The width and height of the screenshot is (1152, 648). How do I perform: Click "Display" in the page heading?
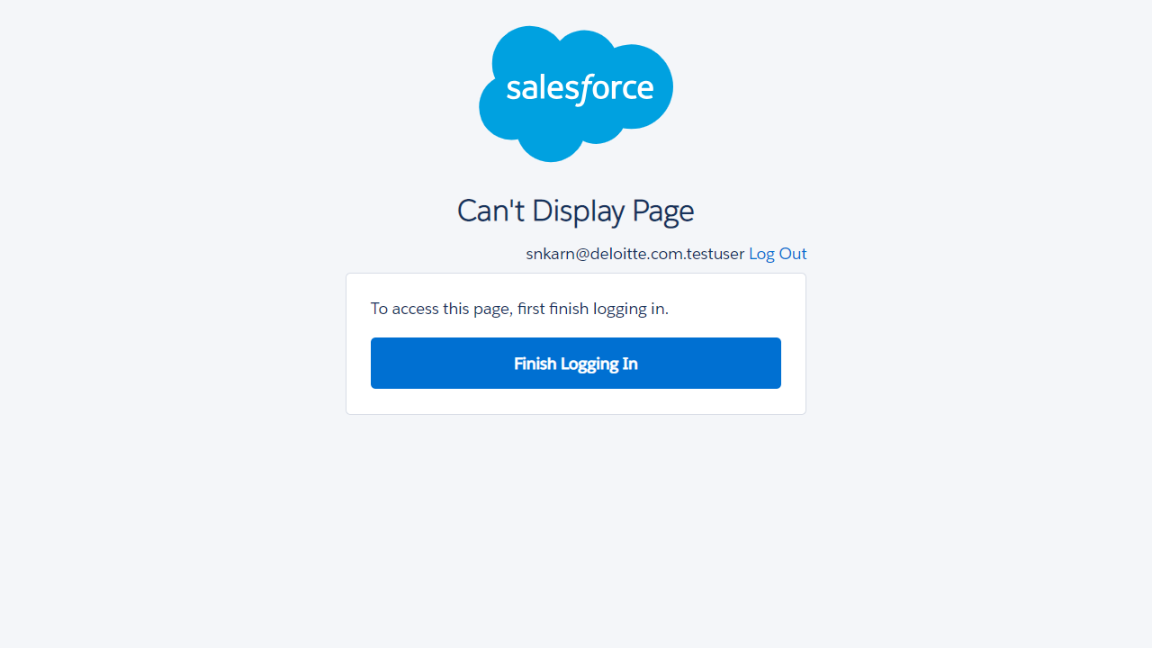578,211
